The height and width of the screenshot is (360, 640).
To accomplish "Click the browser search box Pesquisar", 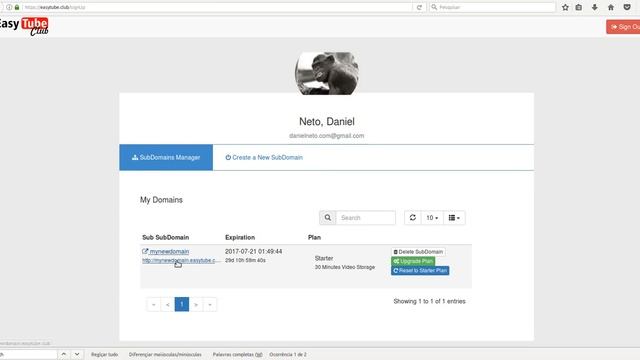I will (492, 7).
